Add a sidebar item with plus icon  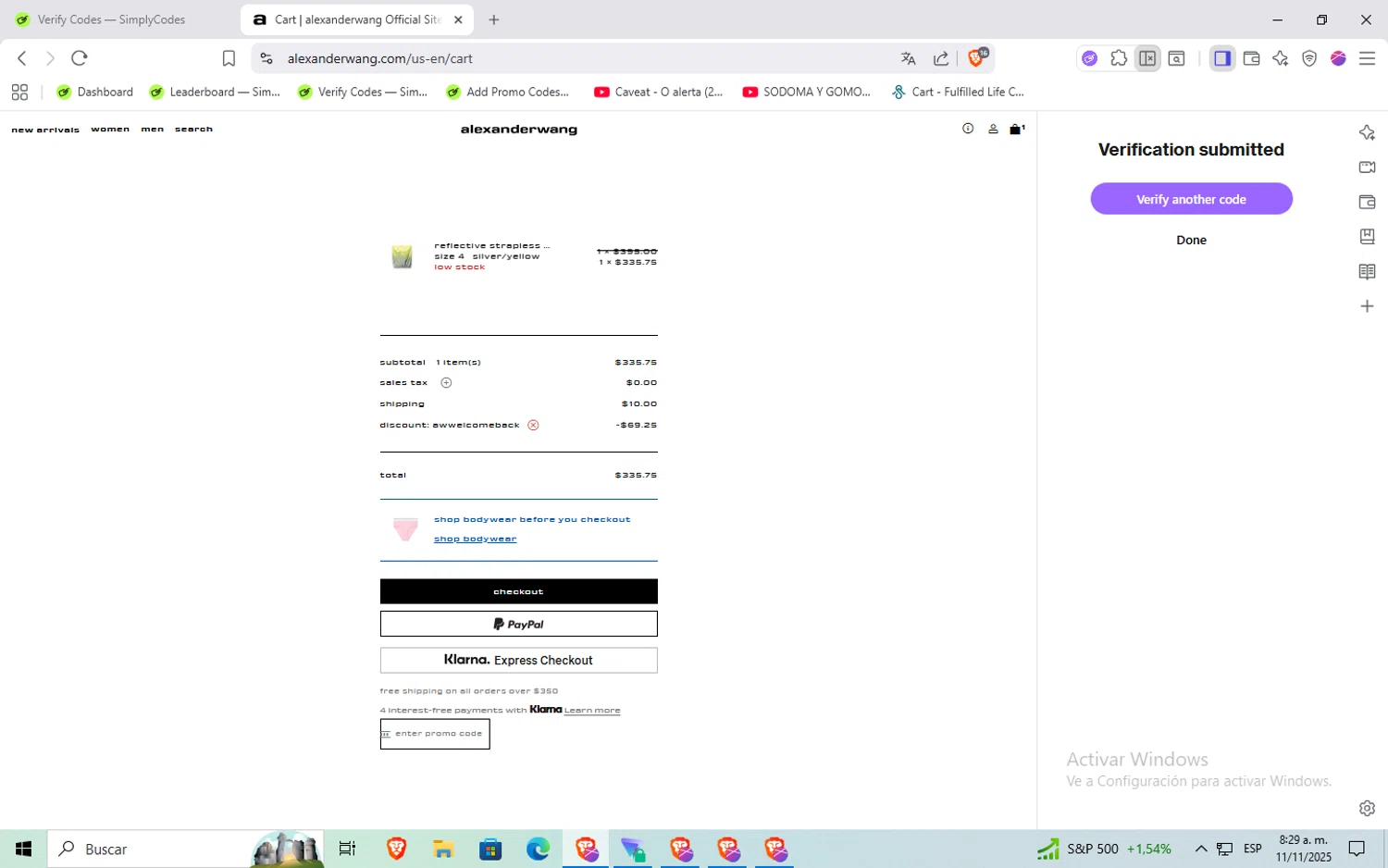1367,306
